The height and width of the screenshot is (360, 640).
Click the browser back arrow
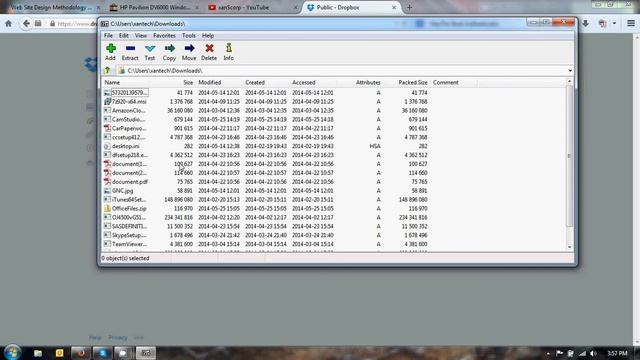(x=26, y=24)
